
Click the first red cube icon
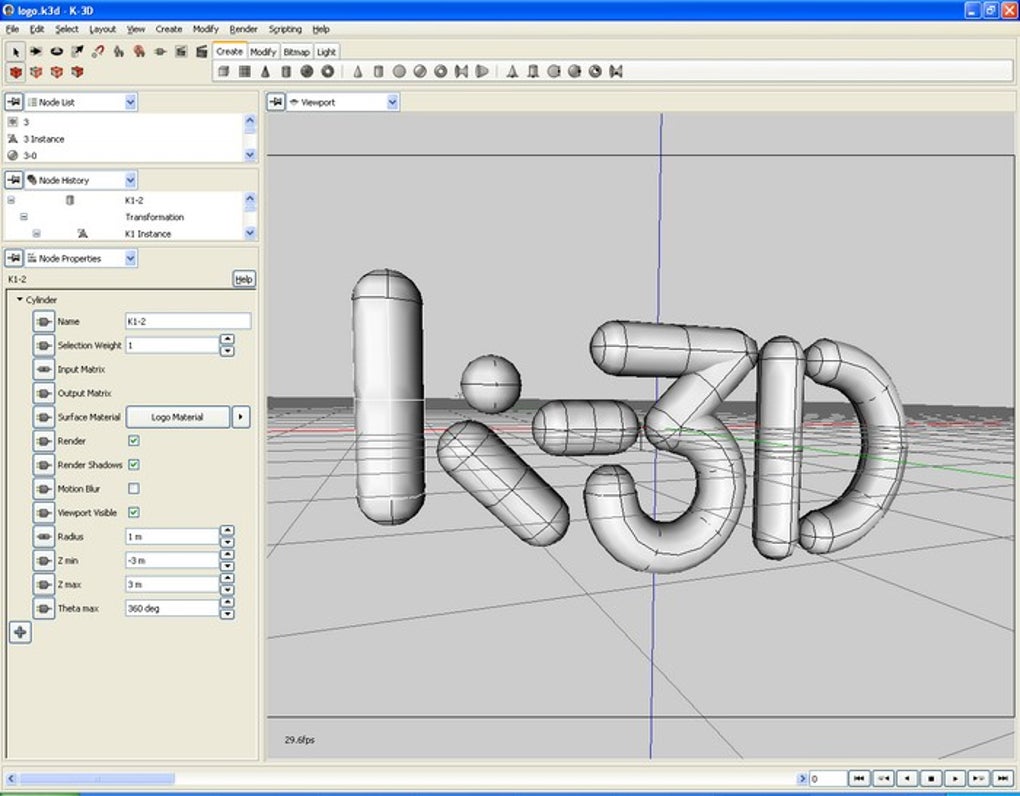[x=16, y=72]
